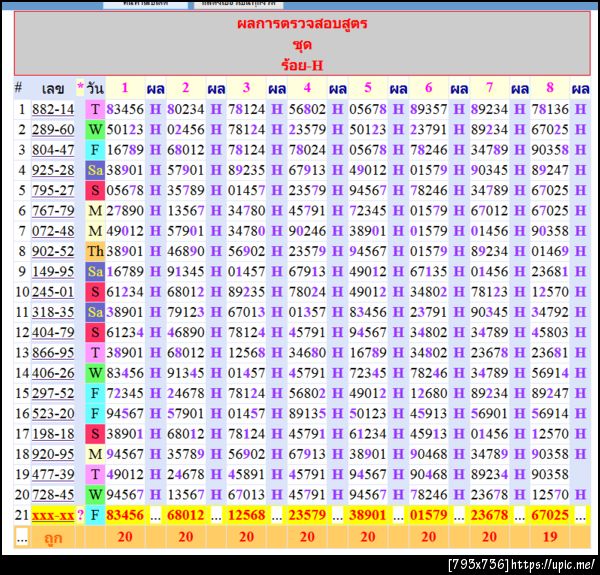The image size is (600, 575).
Task: Click the ร้อย-H heading text
Action: pyautogui.click(x=302, y=65)
